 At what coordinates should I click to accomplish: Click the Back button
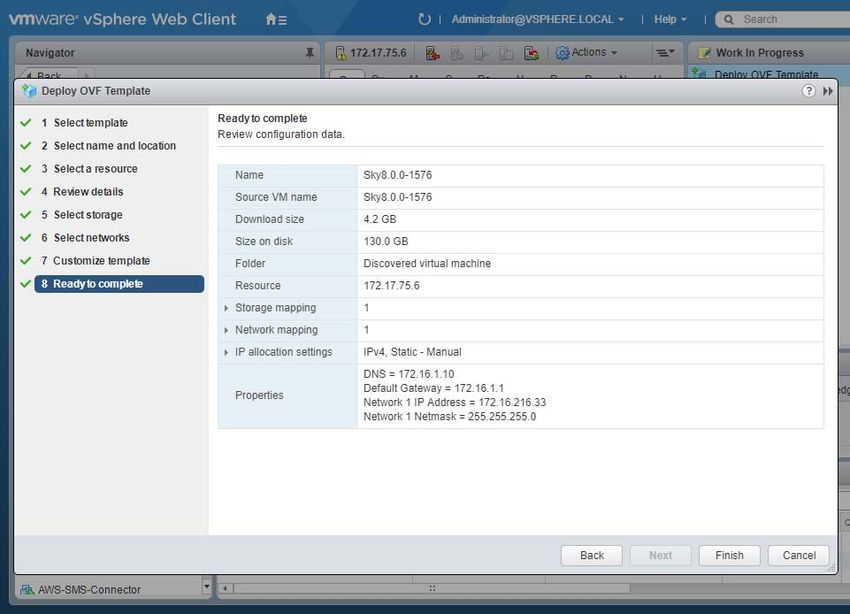coord(592,555)
